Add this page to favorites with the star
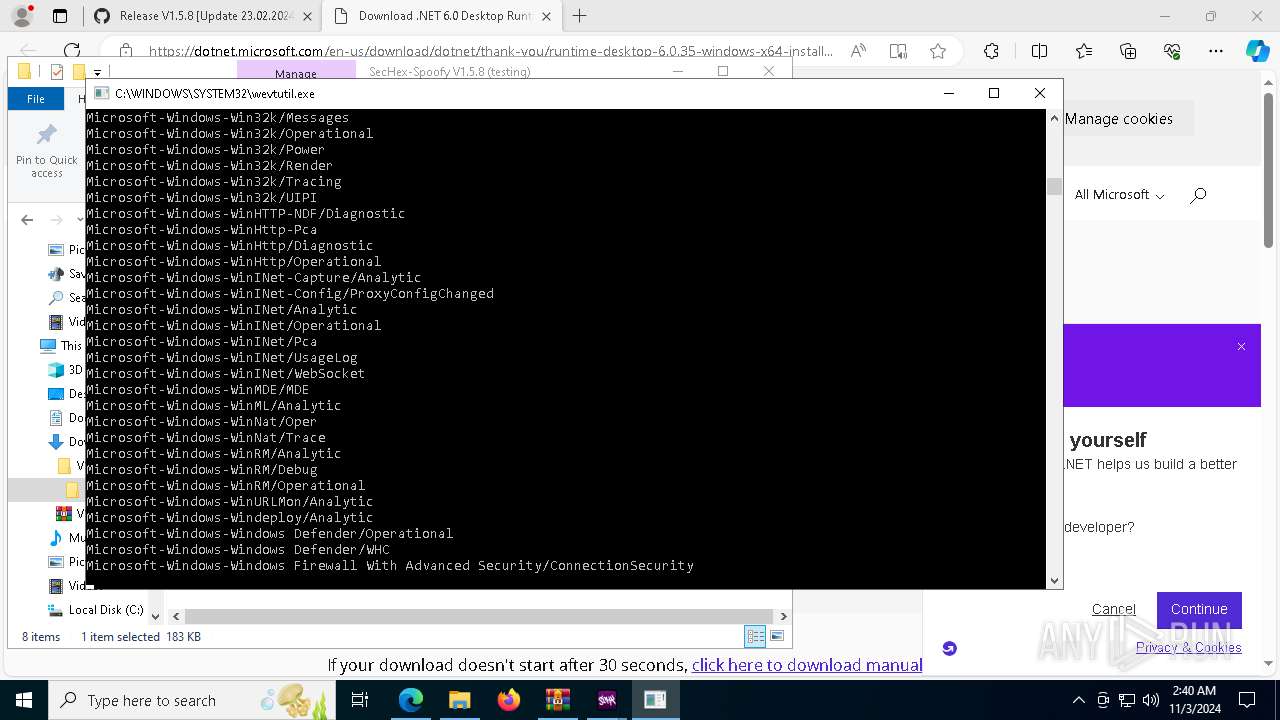This screenshot has height=720, width=1280. (x=938, y=51)
